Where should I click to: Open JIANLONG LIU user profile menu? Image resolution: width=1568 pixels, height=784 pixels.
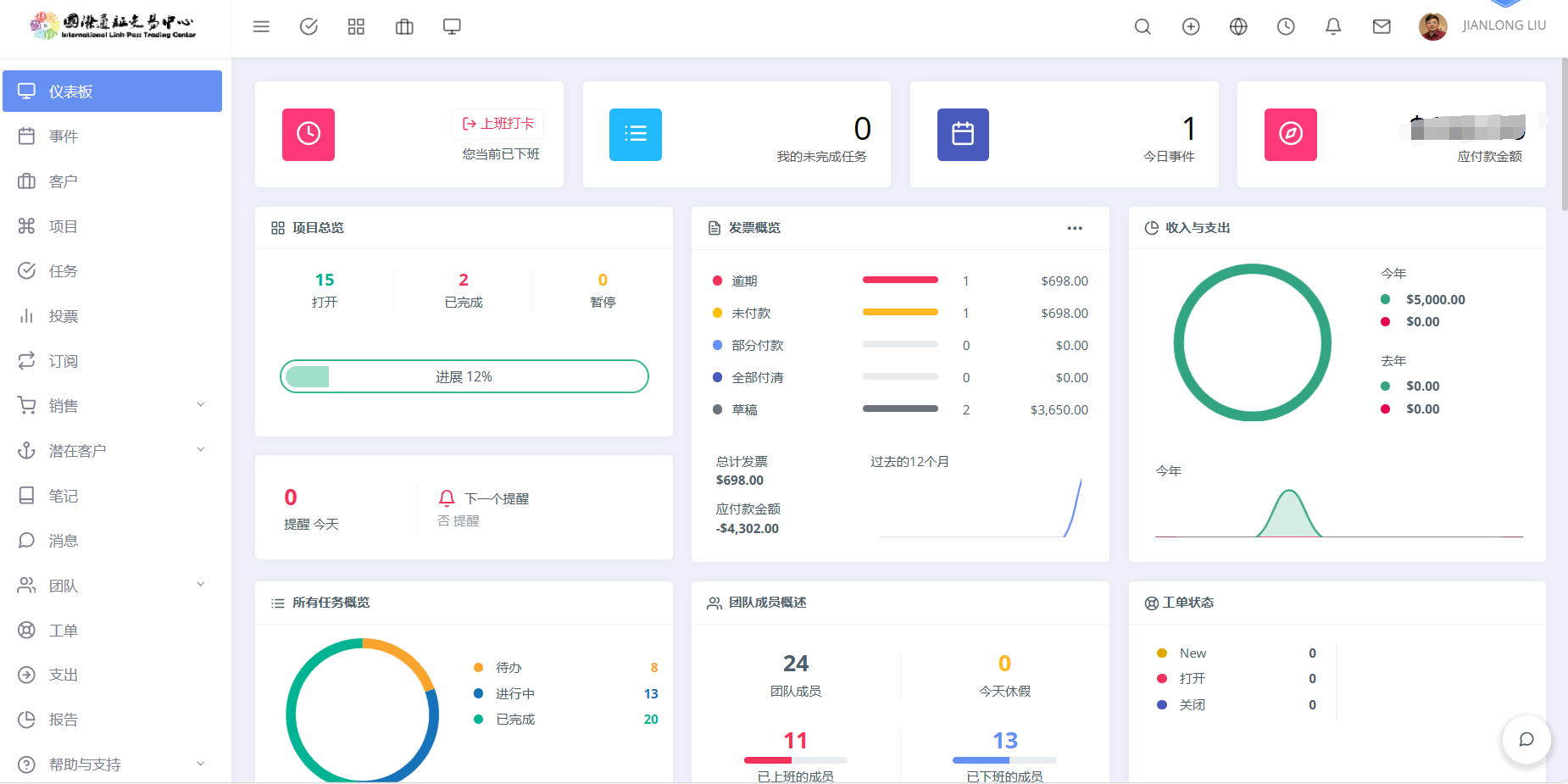pos(1482,26)
